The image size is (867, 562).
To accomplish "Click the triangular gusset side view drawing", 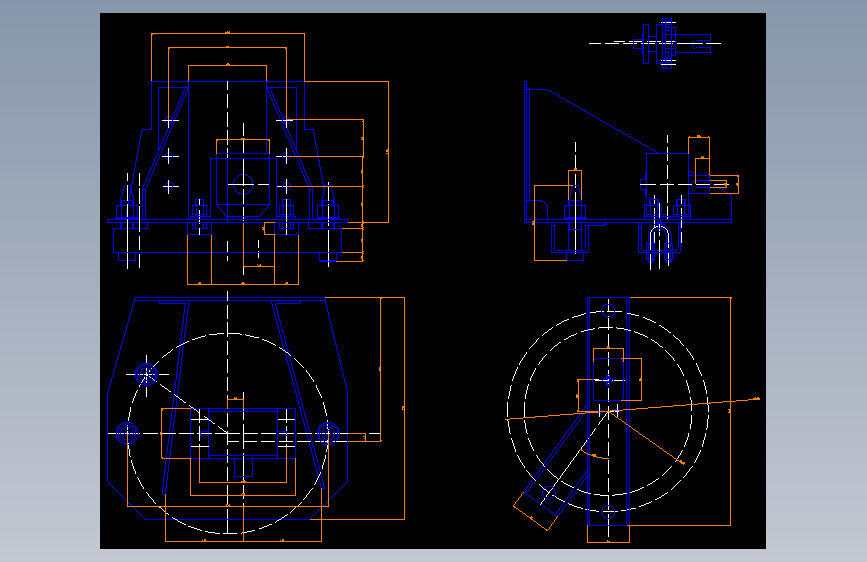I will click(631, 175).
